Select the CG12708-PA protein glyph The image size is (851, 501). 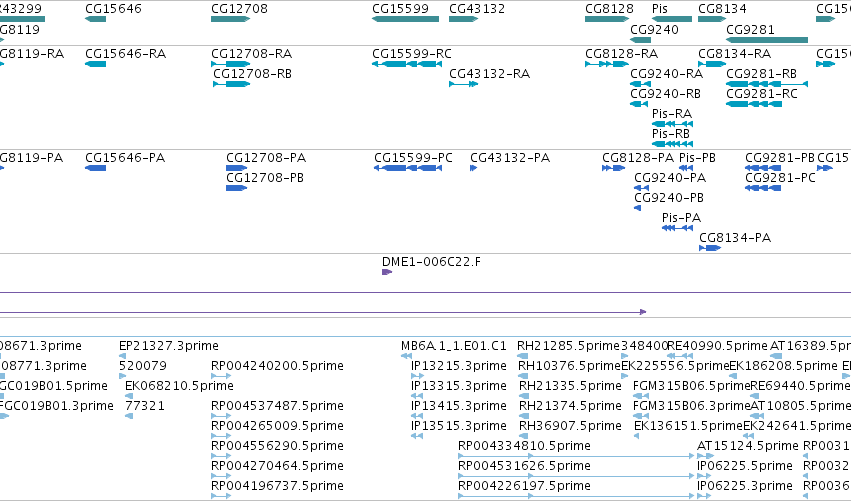click(x=237, y=168)
